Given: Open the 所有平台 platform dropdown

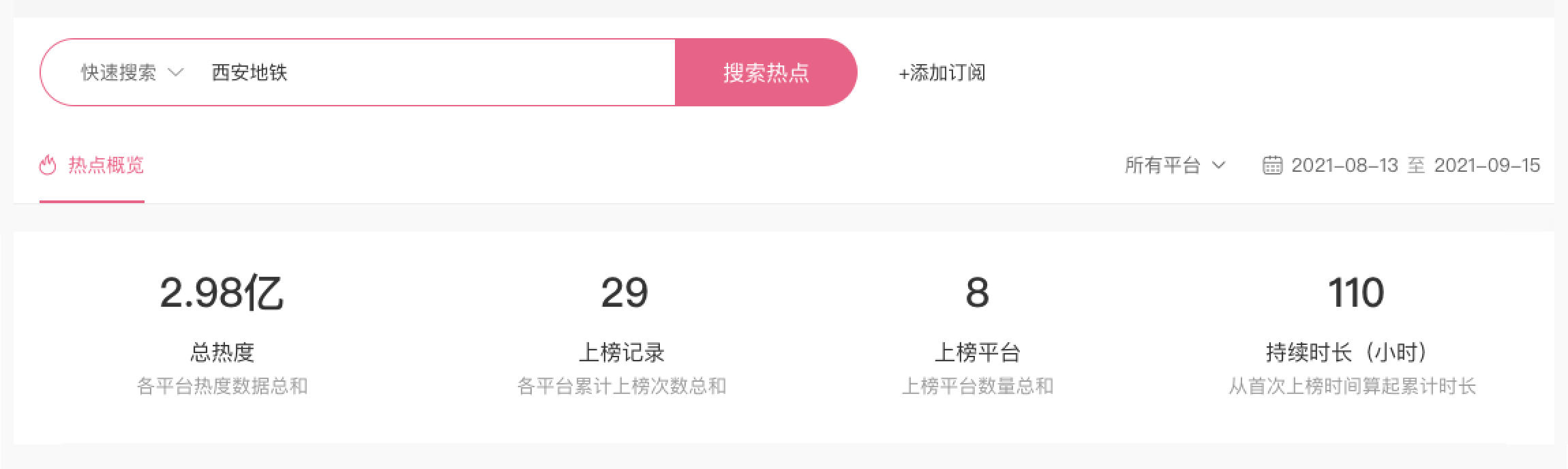Looking at the screenshot, I should tap(1174, 166).
